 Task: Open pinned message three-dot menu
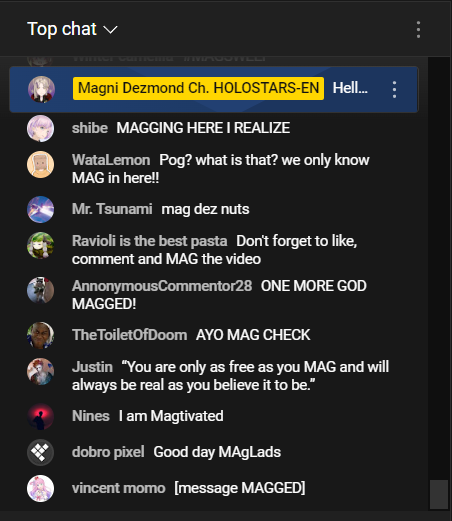(x=394, y=89)
